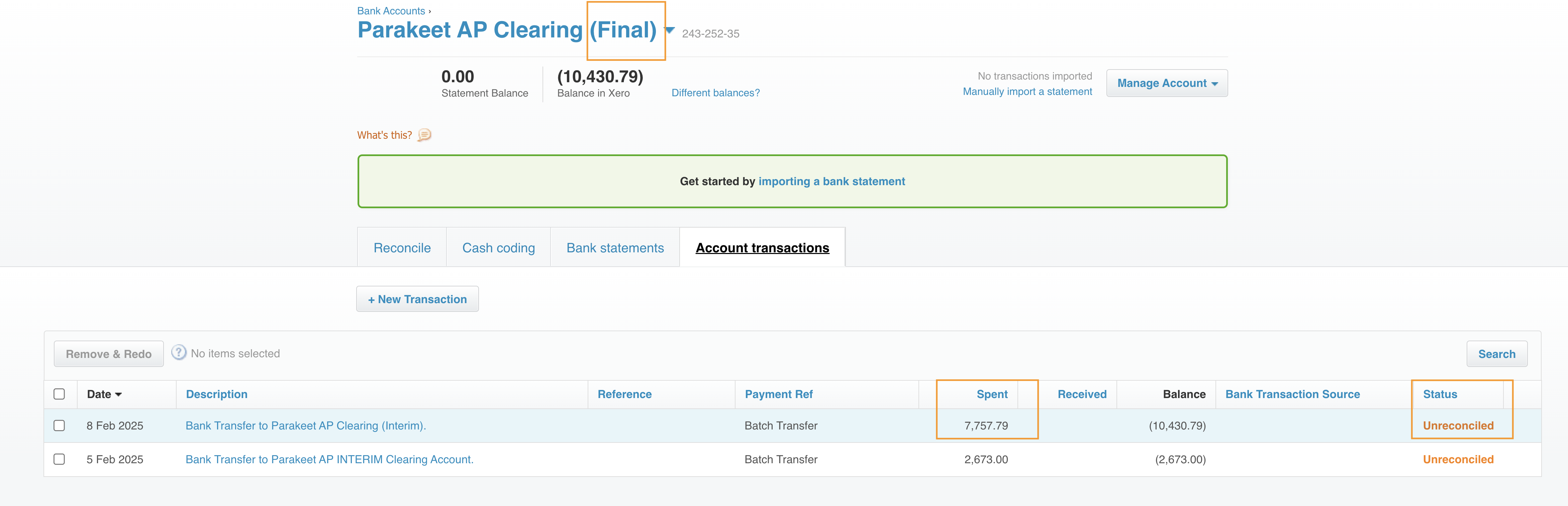Click the New Transaction button
The width and height of the screenshot is (1568, 506).
[x=417, y=299]
